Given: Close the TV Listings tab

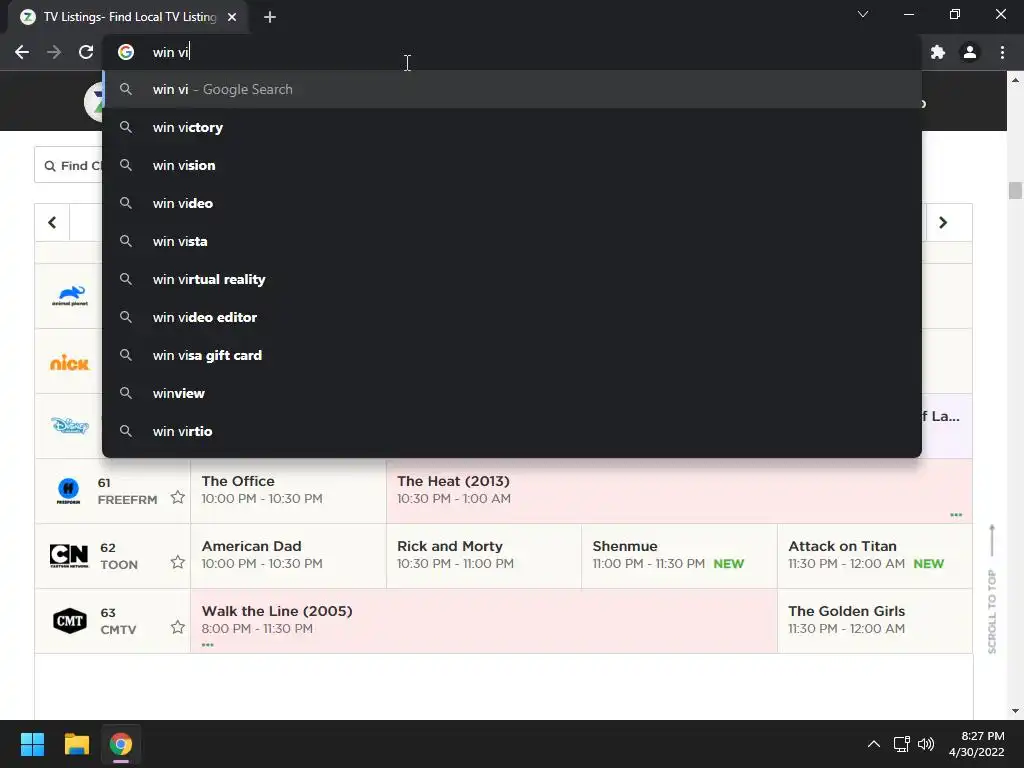Looking at the screenshot, I should [232, 17].
